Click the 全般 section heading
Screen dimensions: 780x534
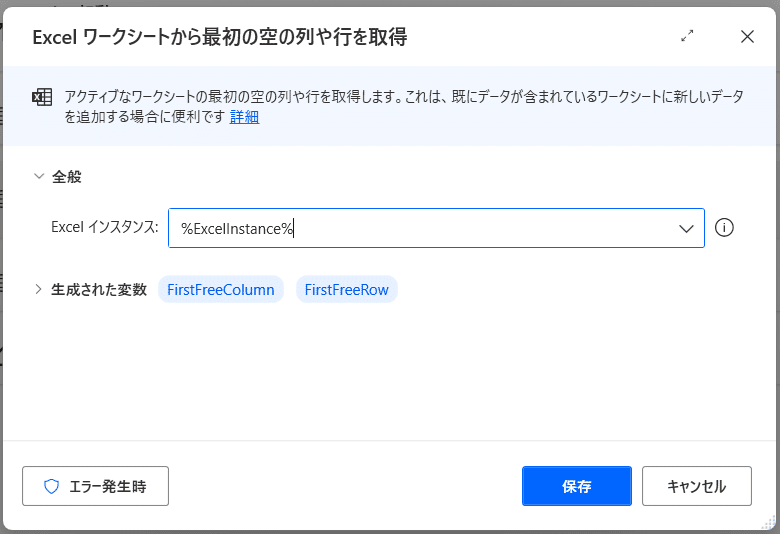tap(67, 177)
